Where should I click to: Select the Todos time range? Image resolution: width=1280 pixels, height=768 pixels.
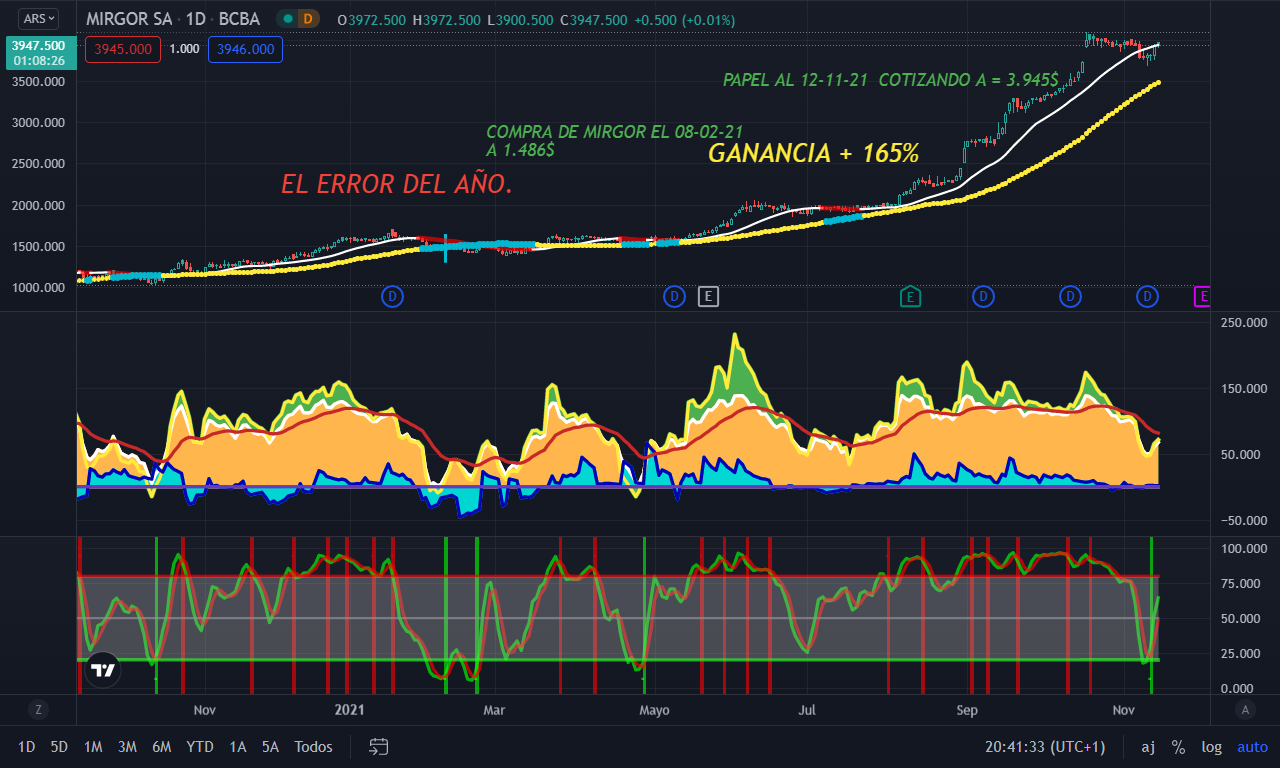[313, 747]
